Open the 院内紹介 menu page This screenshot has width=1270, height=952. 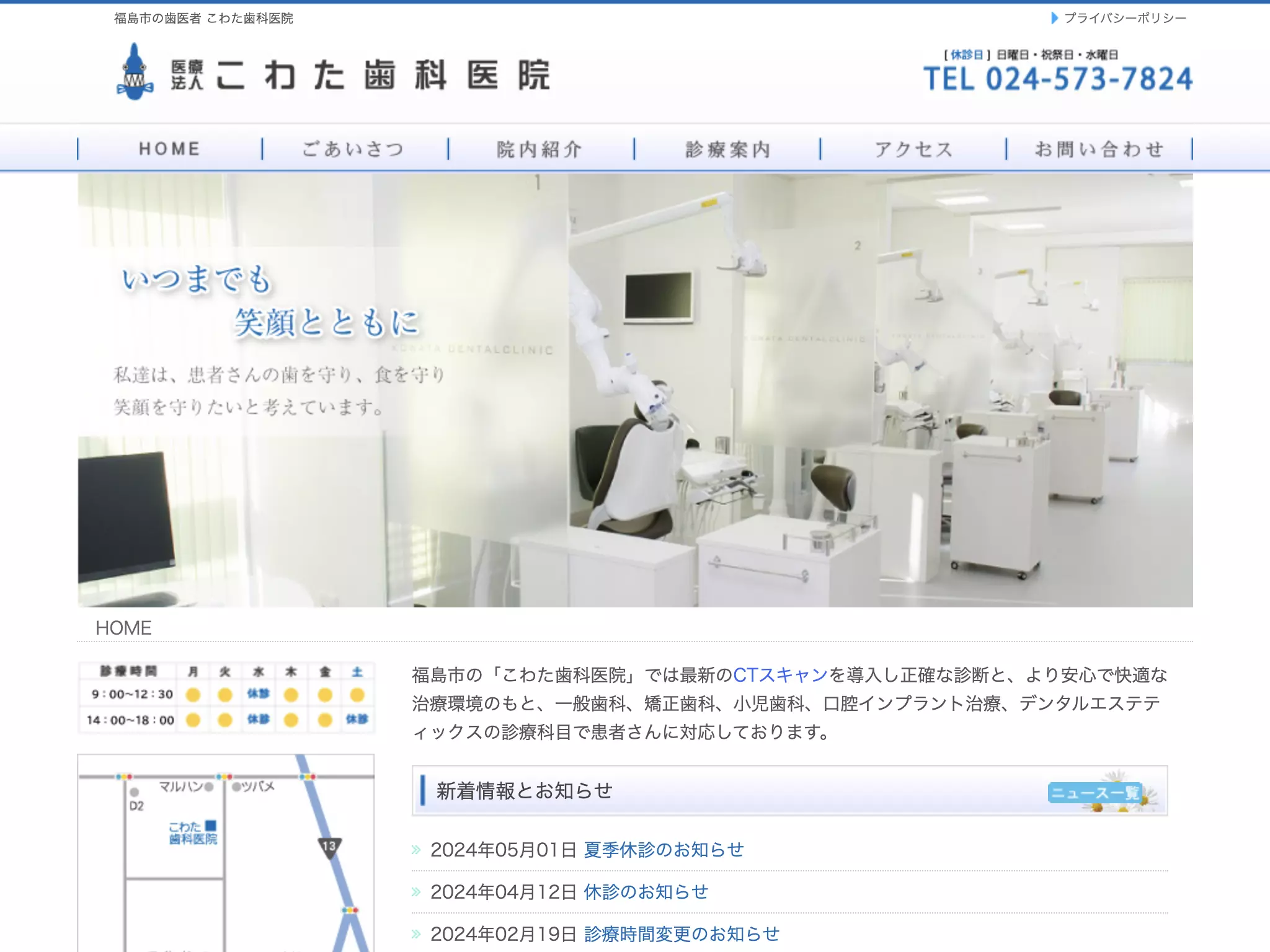[540, 149]
